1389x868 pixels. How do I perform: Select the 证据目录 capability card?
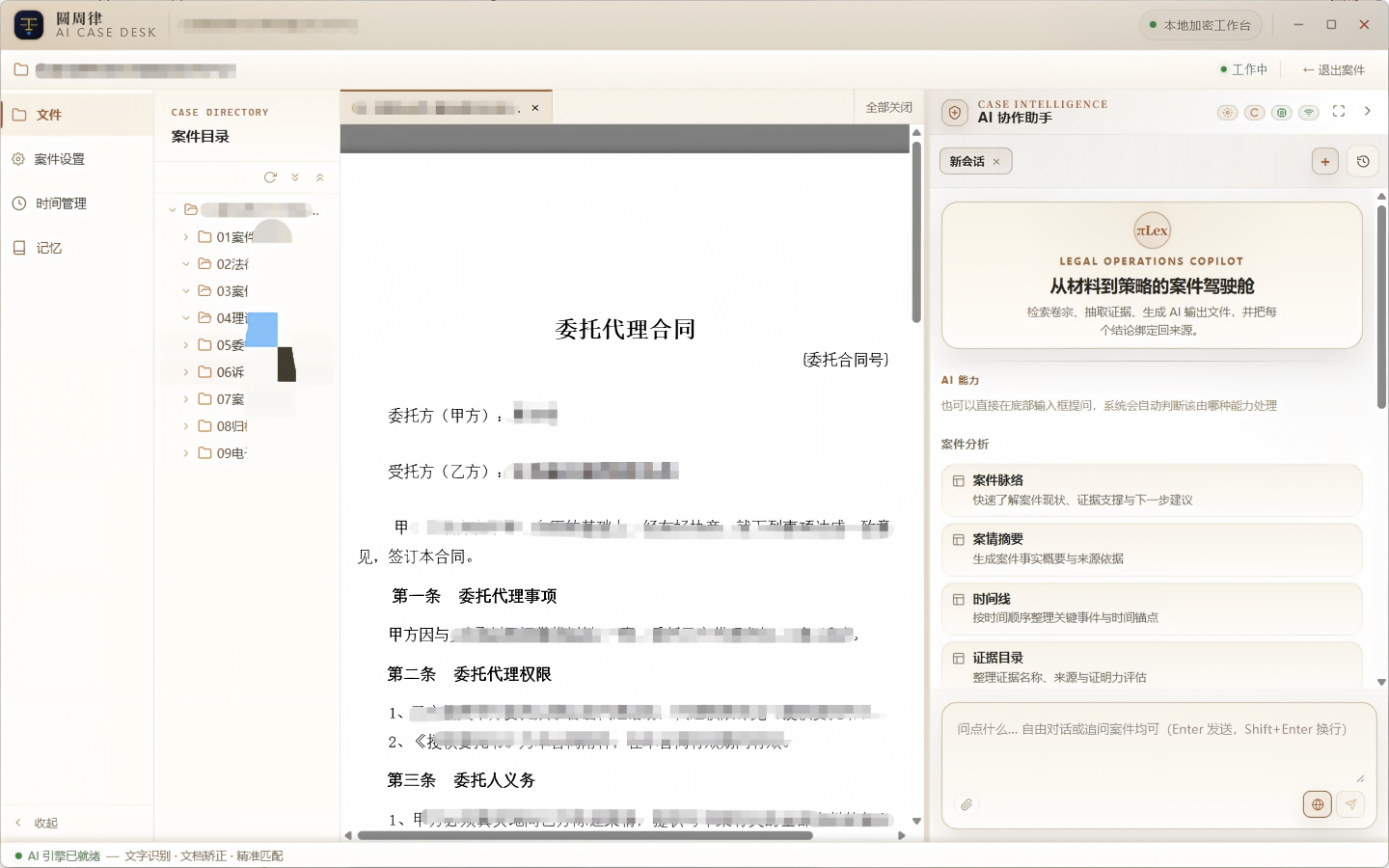click(x=1152, y=665)
